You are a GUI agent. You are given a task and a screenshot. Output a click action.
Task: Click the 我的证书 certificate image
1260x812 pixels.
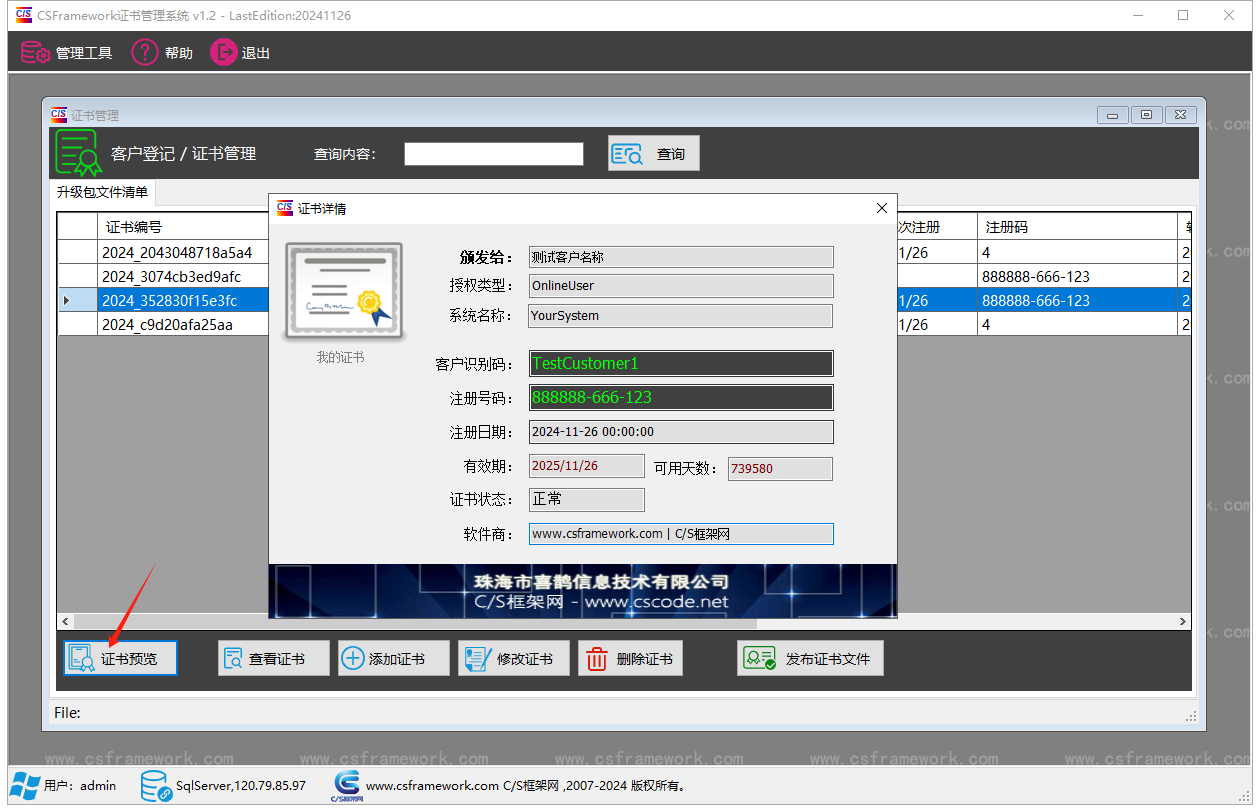[343, 292]
